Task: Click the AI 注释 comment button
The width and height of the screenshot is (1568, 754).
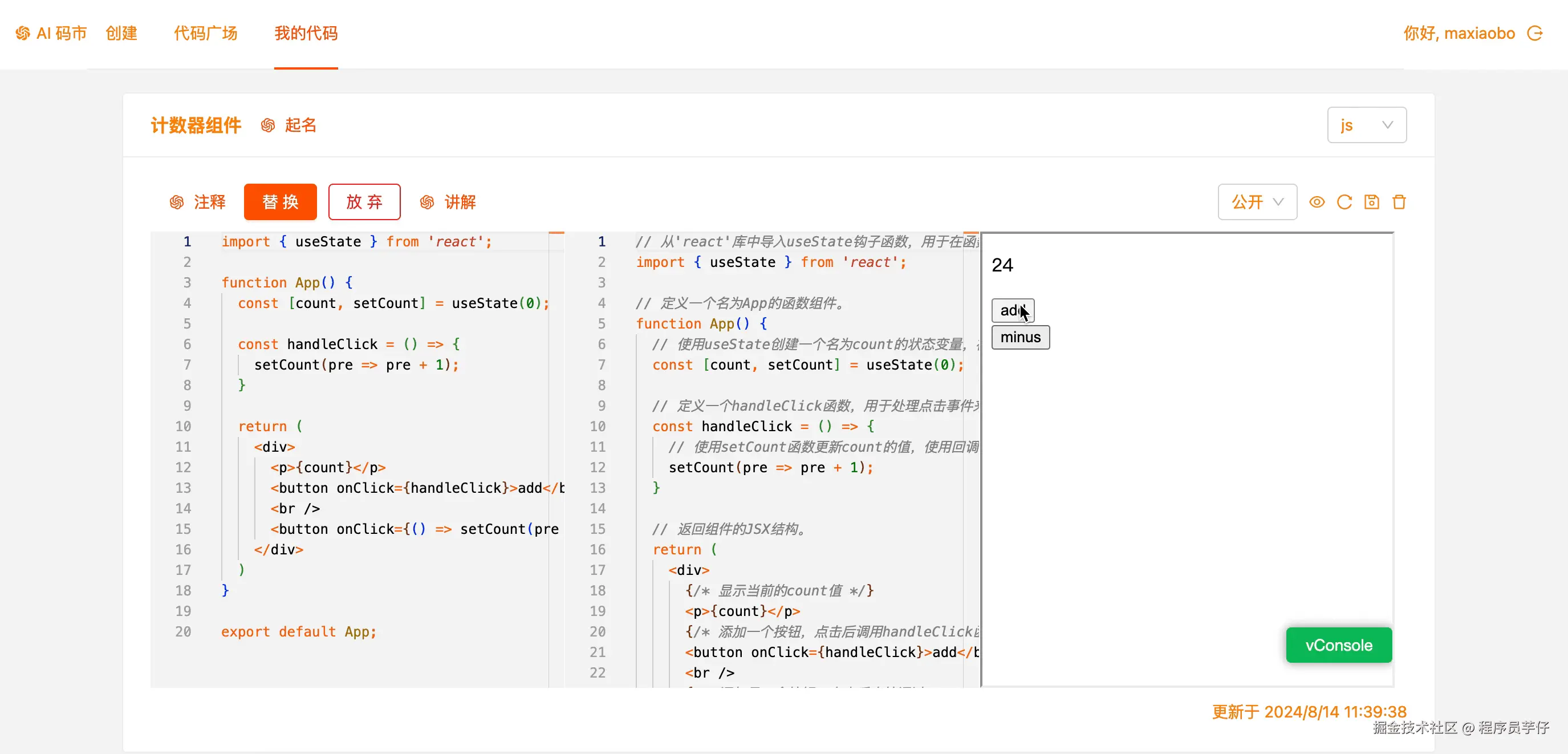Action: [198, 201]
